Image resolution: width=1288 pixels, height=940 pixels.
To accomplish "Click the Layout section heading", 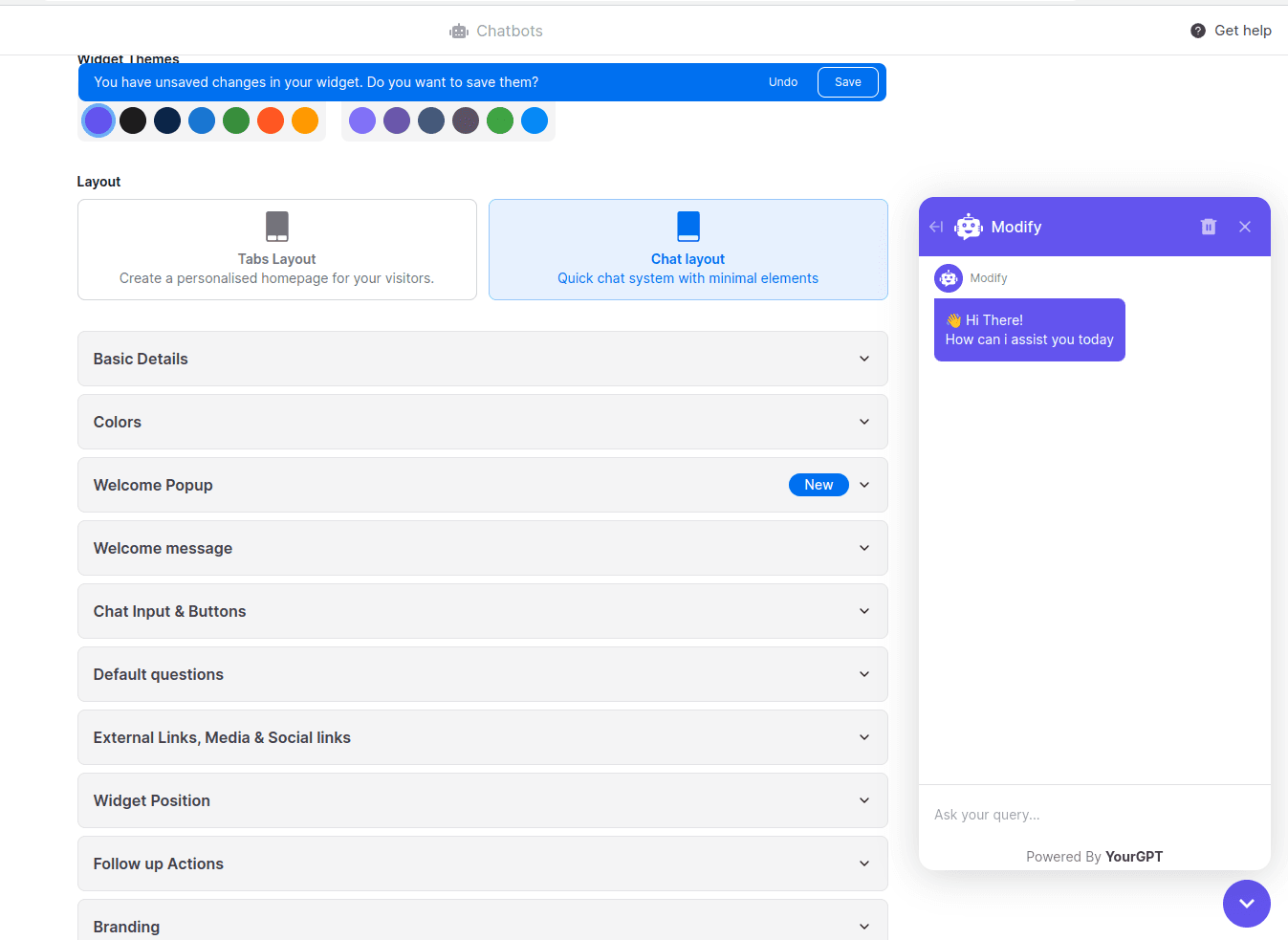I will click(98, 182).
